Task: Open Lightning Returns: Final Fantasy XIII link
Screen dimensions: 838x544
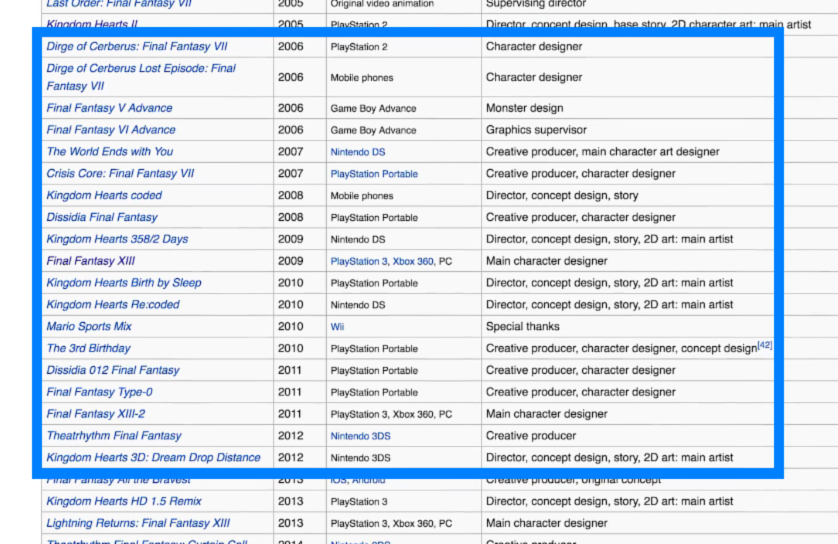Action: 138,523
